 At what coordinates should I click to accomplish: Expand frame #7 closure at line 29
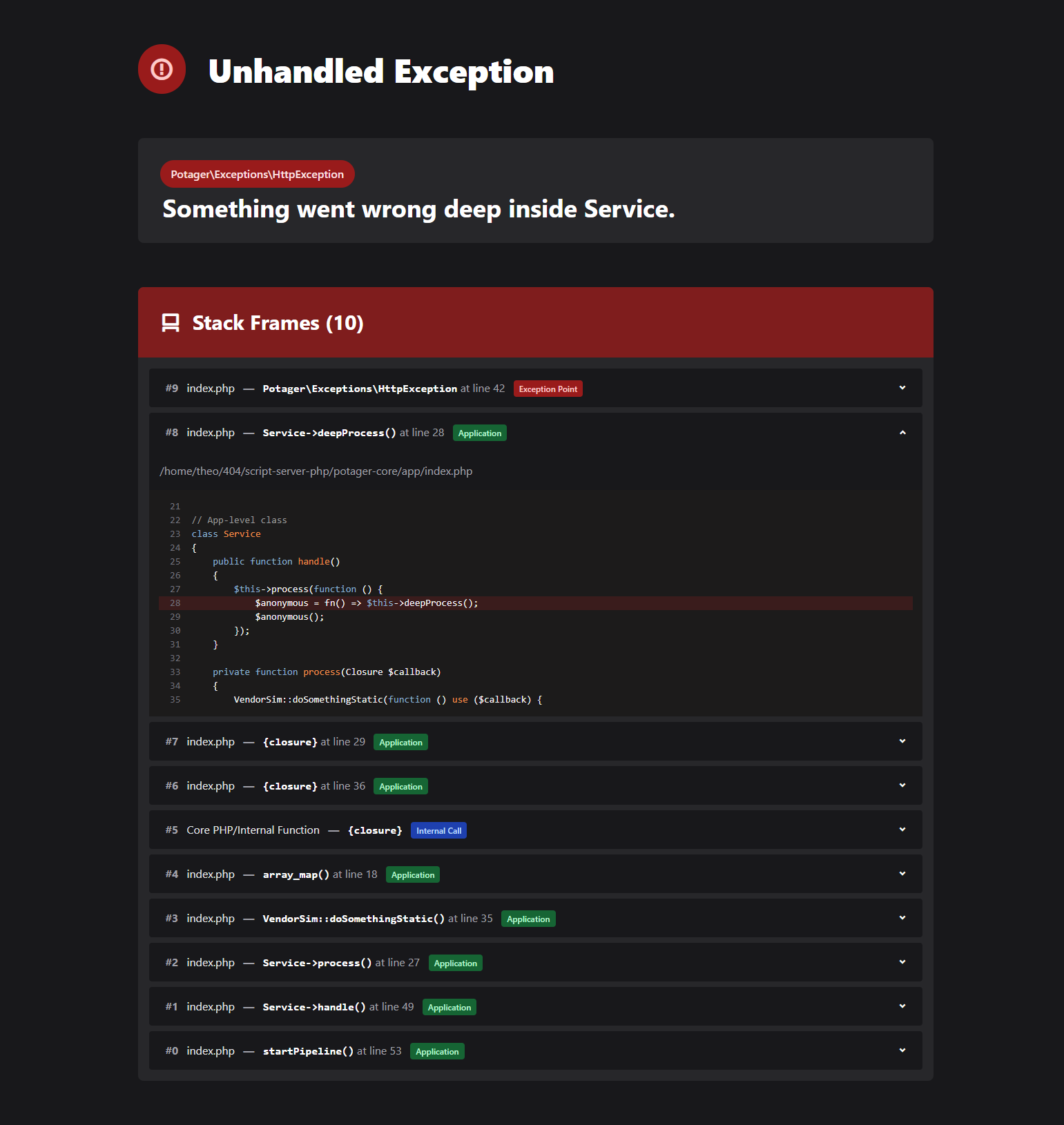[x=902, y=741]
